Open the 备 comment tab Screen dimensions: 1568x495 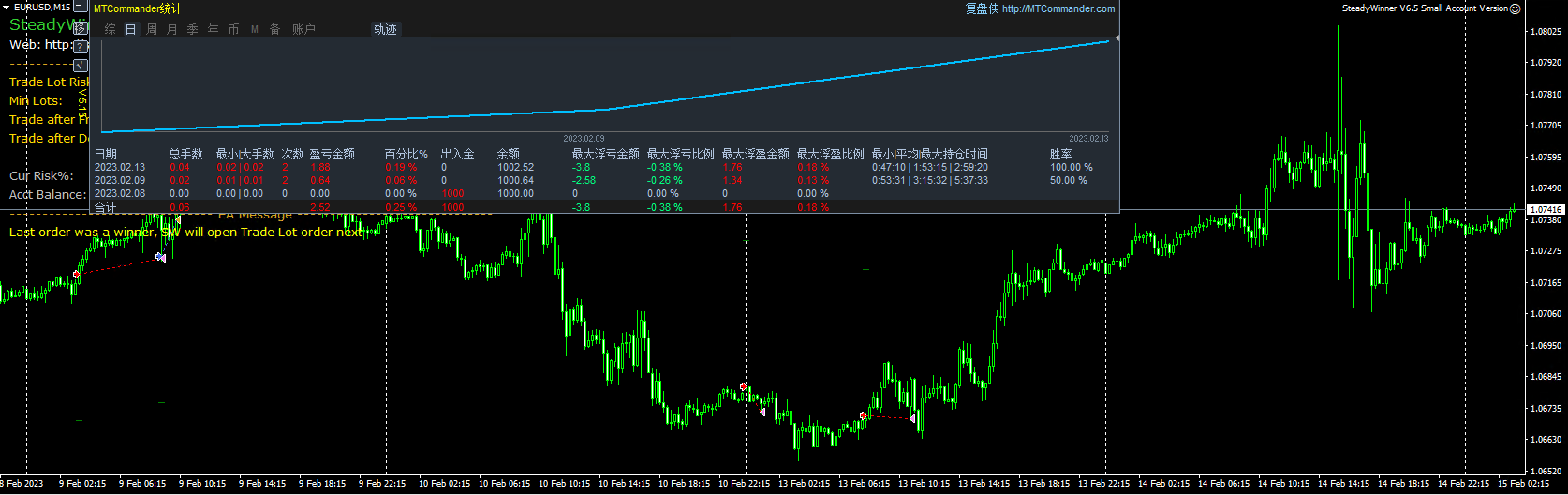[275, 29]
